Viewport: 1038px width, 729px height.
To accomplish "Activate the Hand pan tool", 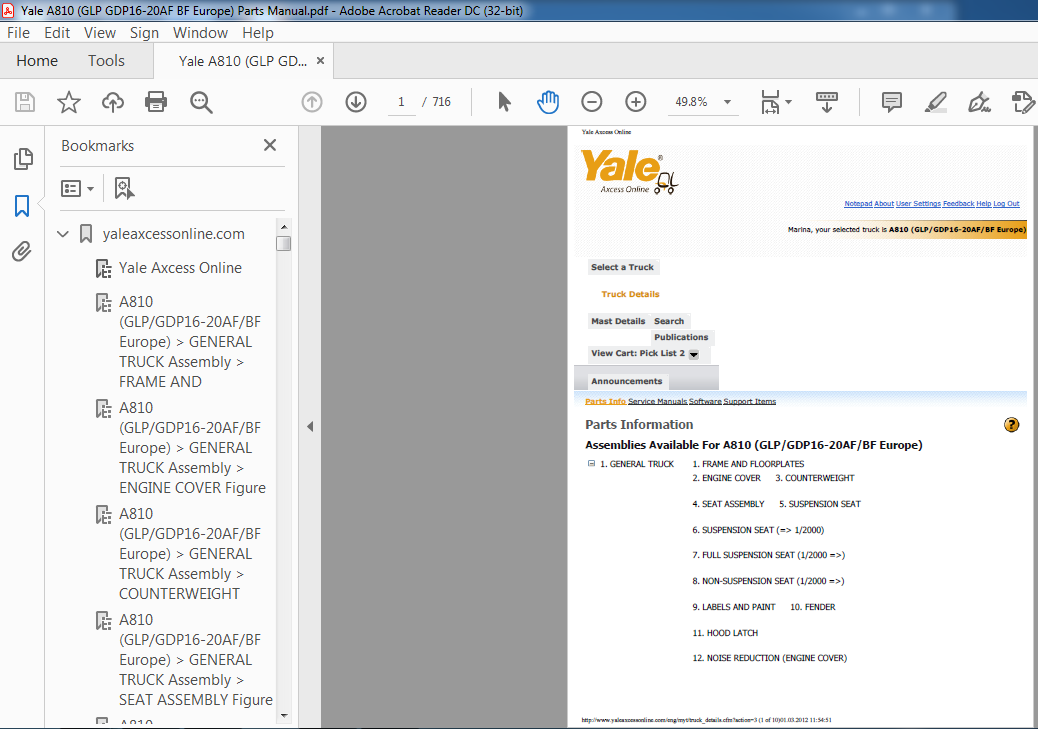I will click(x=548, y=102).
